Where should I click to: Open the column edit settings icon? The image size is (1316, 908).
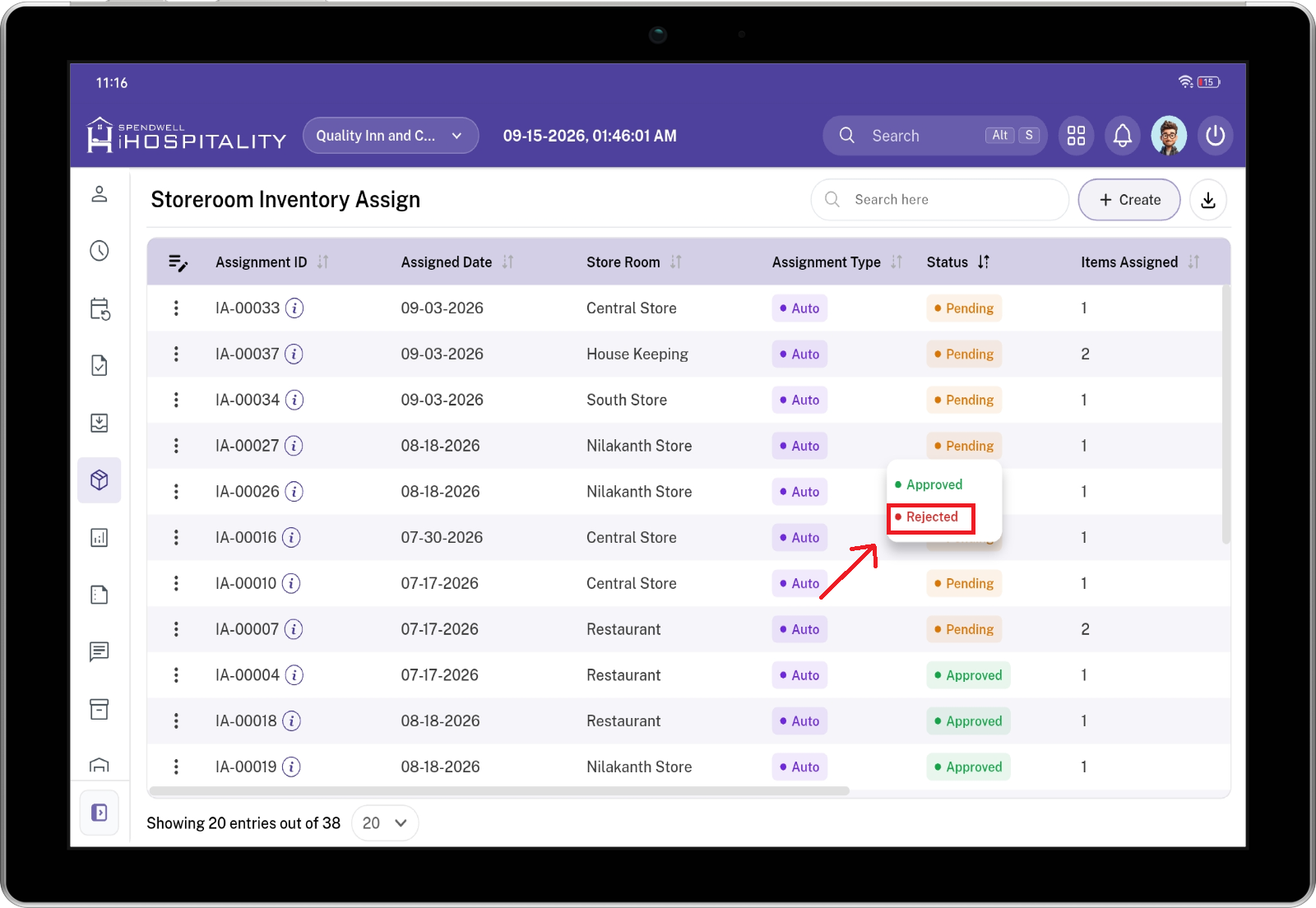[x=178, y=262]
